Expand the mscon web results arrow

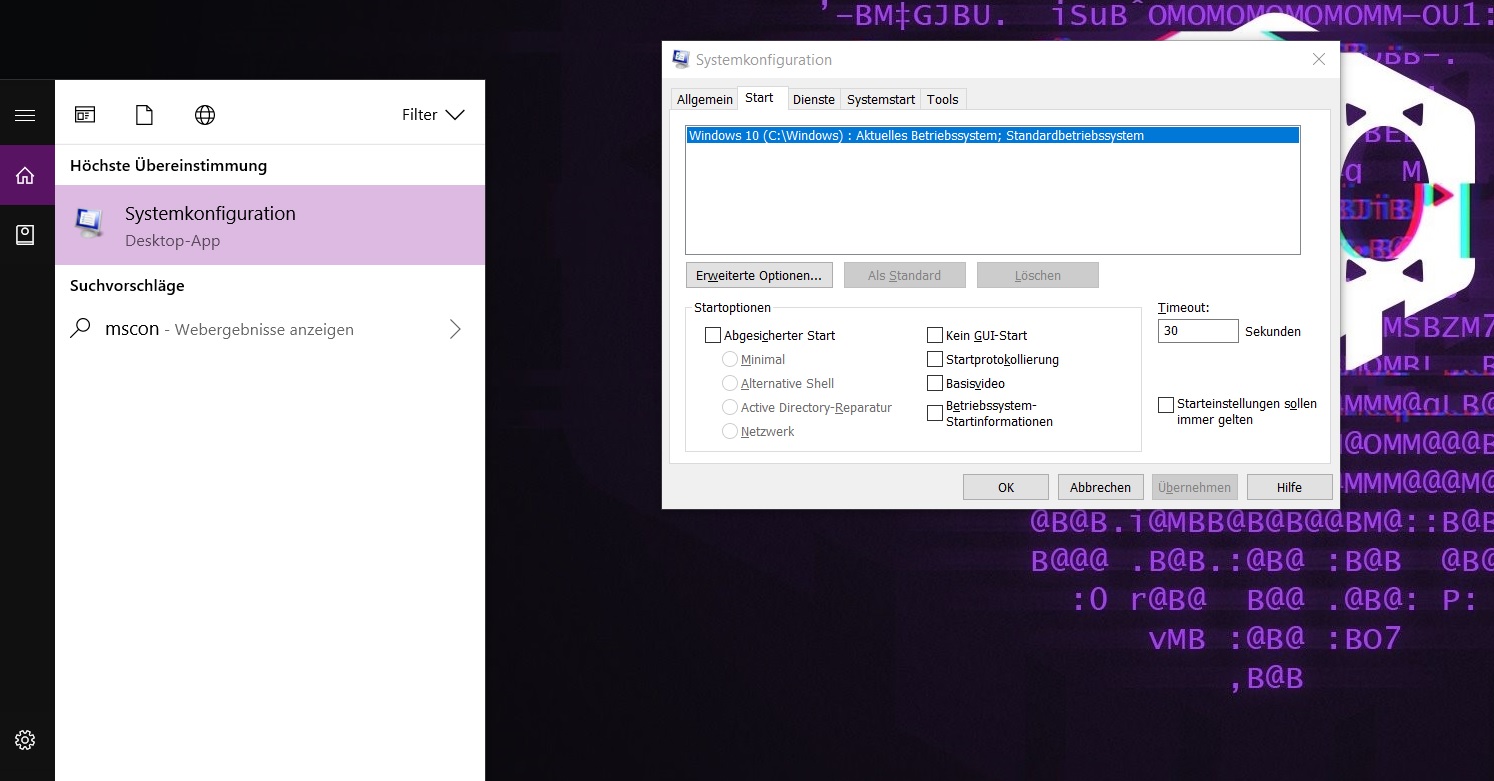(455, 329)
